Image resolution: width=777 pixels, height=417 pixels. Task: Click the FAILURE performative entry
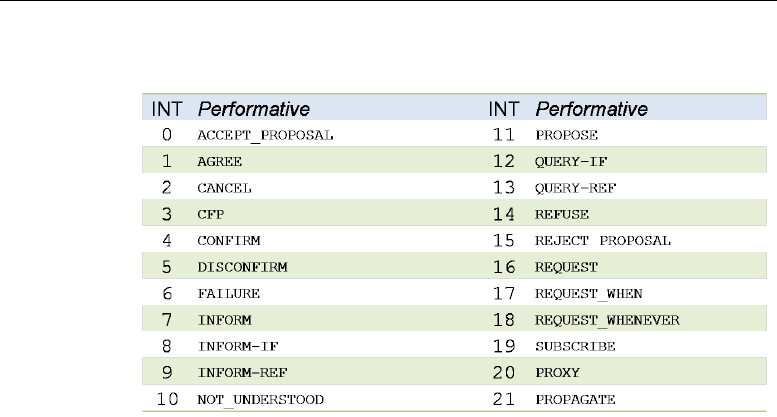pyautogui.click(x=228, y=294)
